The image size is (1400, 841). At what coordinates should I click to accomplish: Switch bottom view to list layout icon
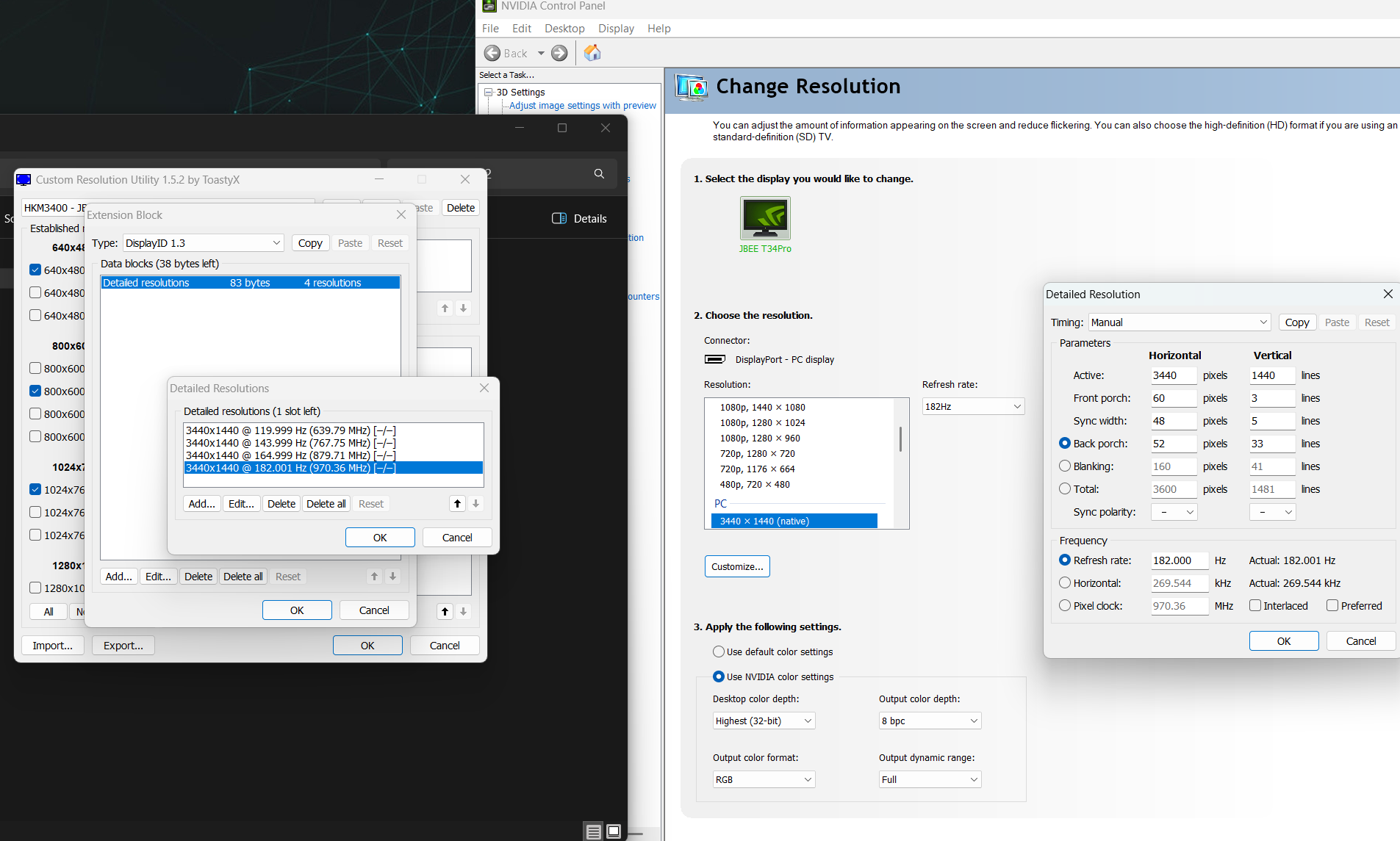coord(593,831)
